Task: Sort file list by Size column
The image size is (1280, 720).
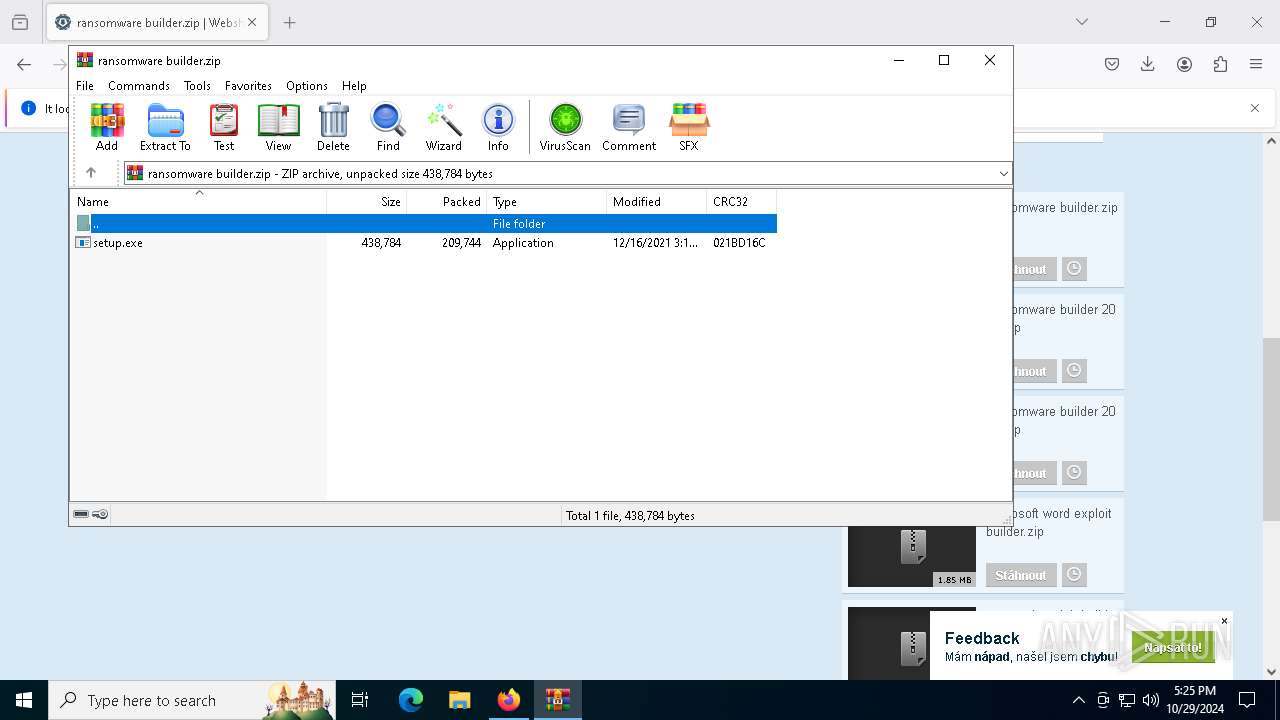Action: pyautogui.click(x=367, y=201)
